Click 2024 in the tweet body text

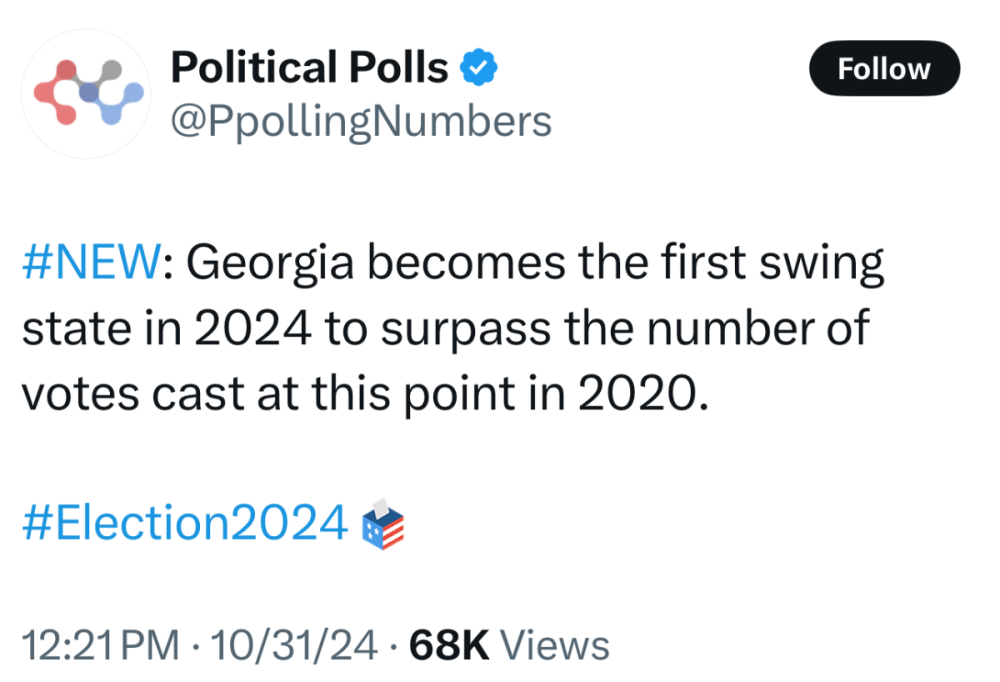[252, 329]
